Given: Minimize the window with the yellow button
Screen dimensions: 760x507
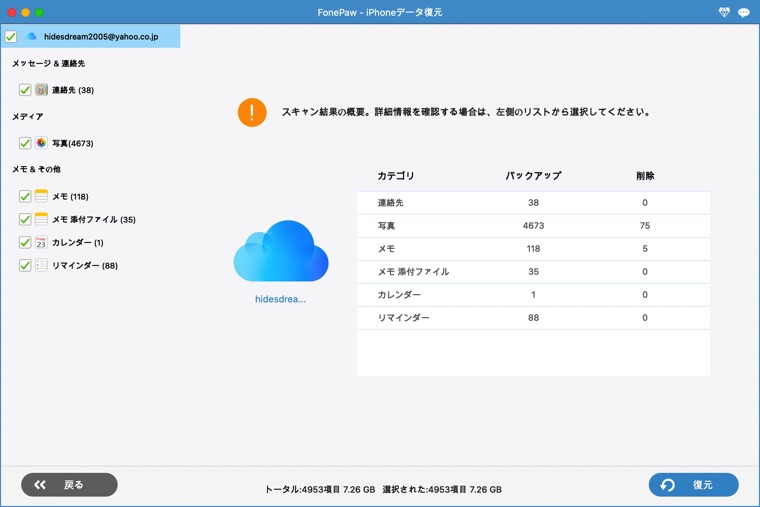Looking at the screenshot, I should [26, 13].
